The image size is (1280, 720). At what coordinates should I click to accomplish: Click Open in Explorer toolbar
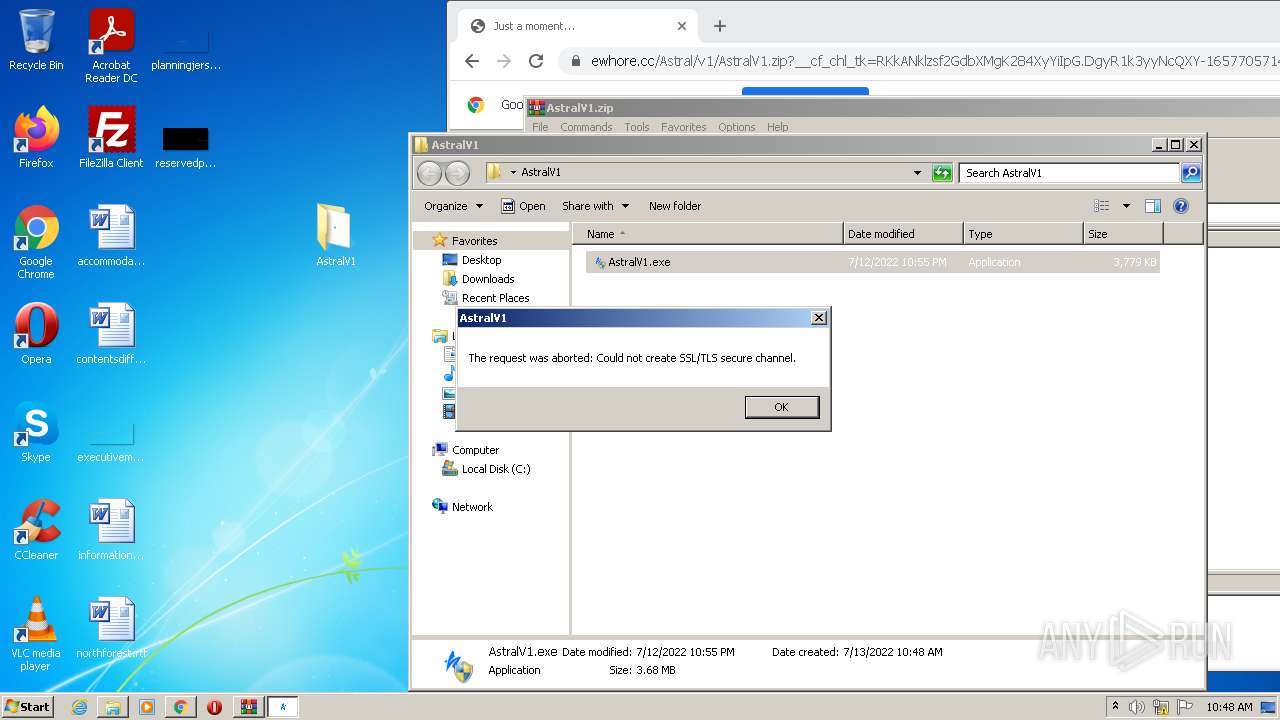point(523,206)
